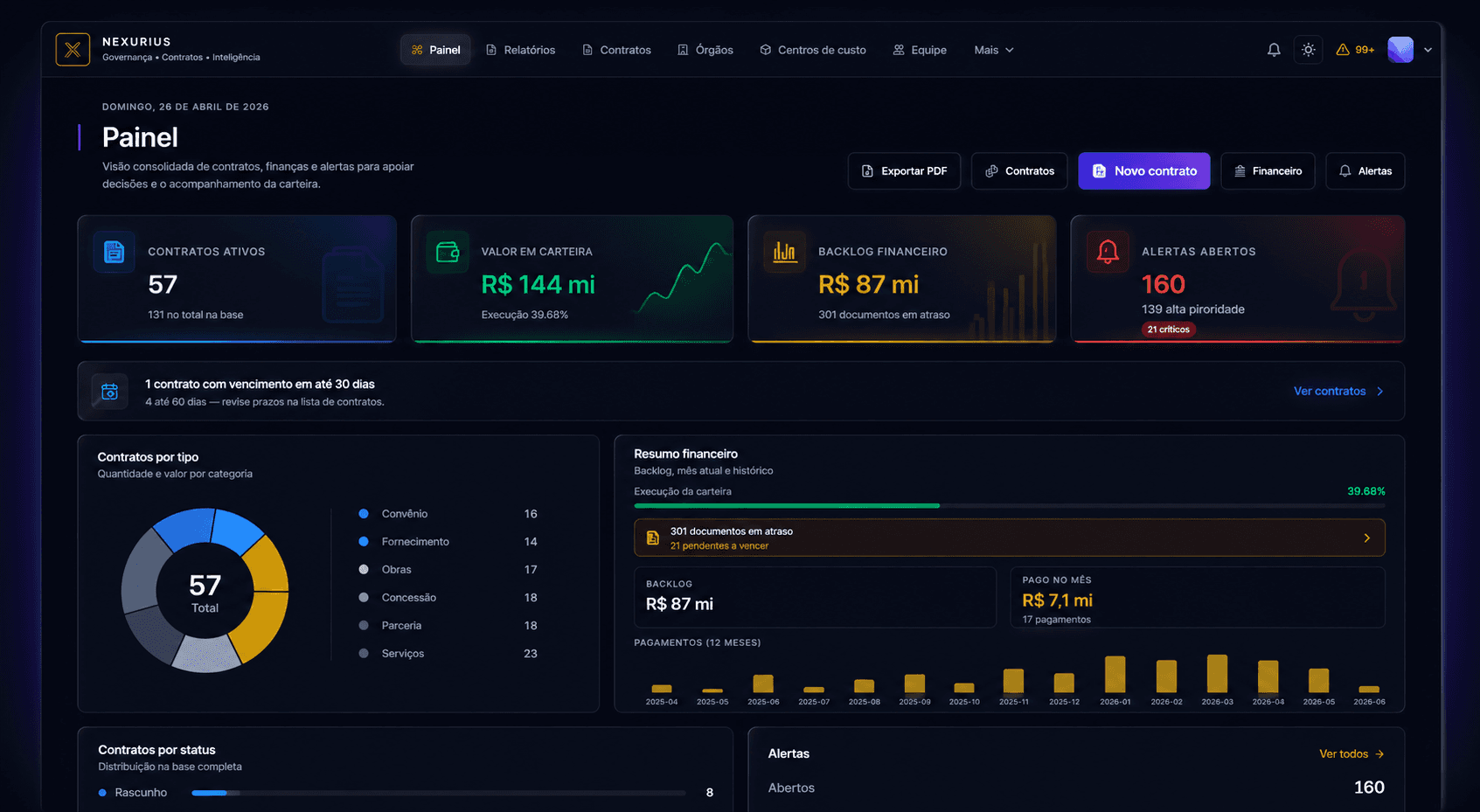Viewport: 1480px width, 812px height.
Task: Select the Painel tab
Action: pyautogui.click(x=435, y=50)
